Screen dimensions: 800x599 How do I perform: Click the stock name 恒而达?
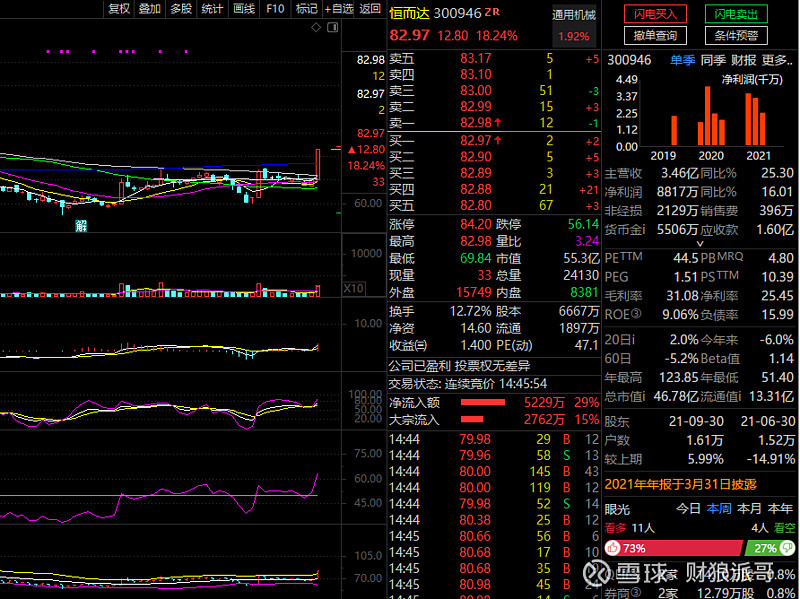point(409,13)
